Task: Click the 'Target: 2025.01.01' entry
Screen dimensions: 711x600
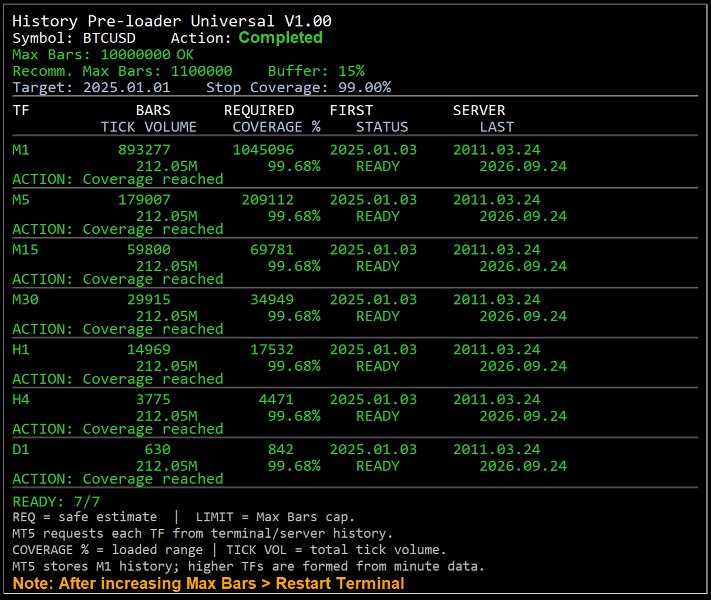Action: point(91,88)
